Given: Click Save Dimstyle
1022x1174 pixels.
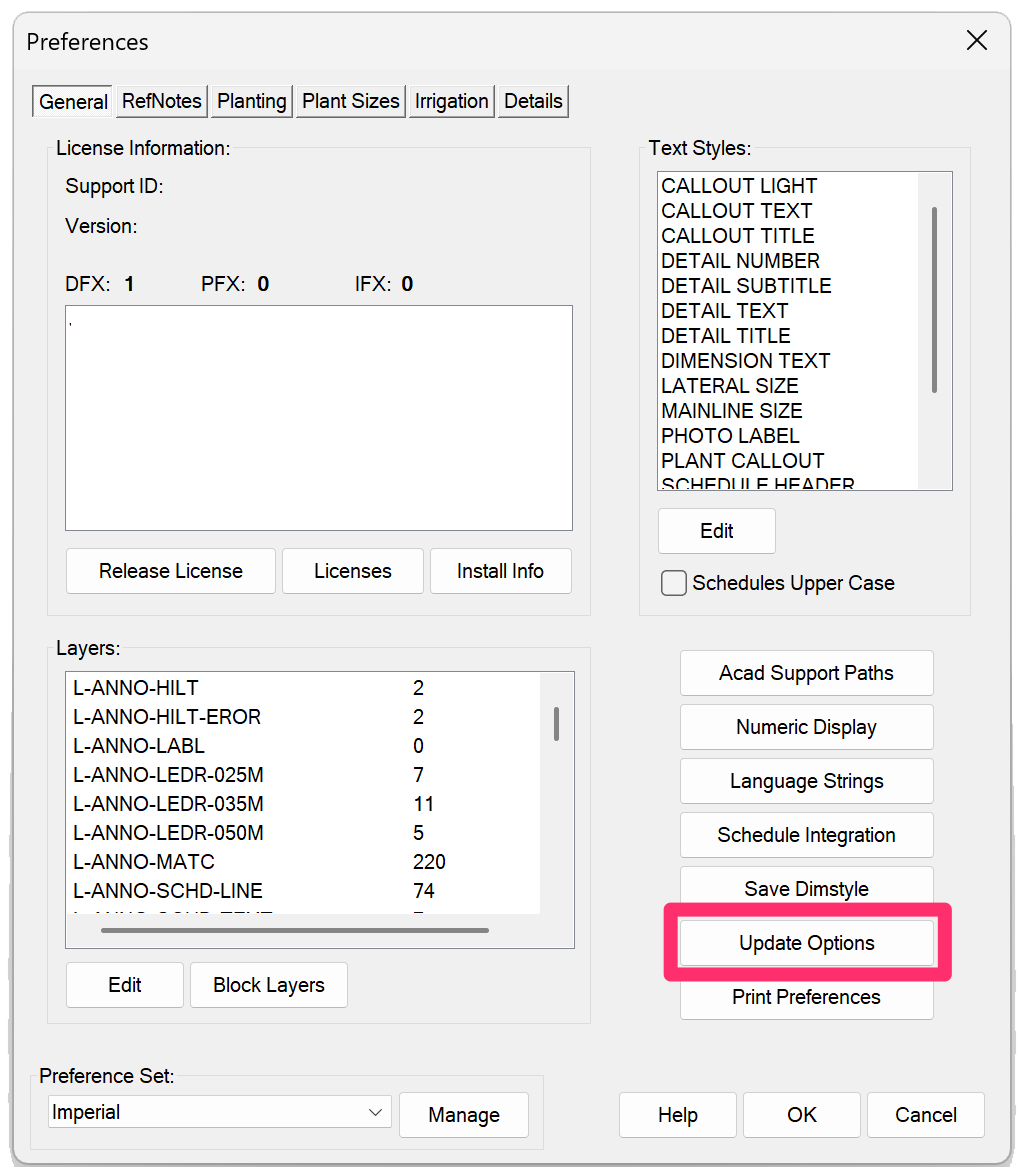Looking at the screenshot, I should [x=806, y=888].
